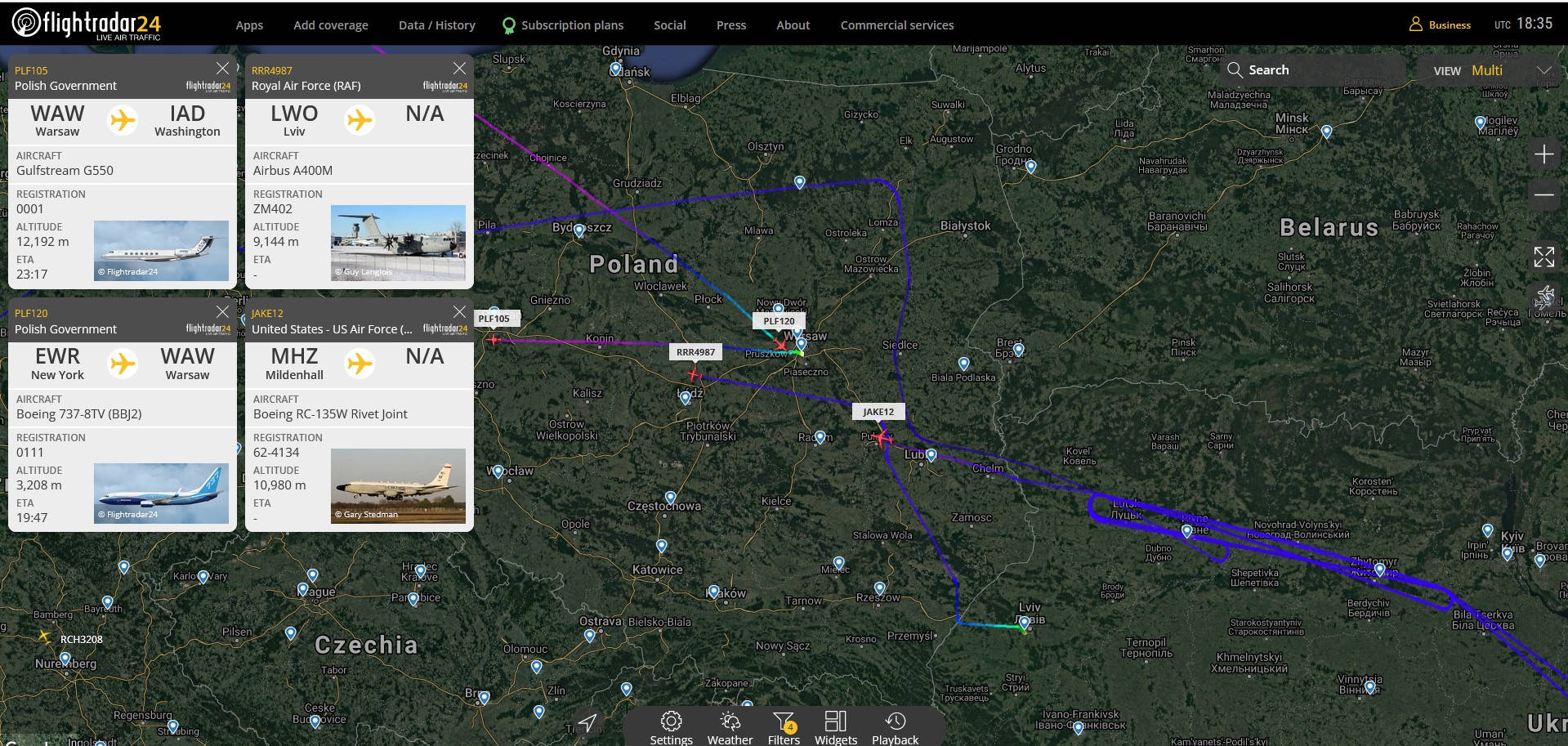Screen dimensions: 1568x746
Task: Open the Apps menu
Action: pyautogui.click(x=249, y=25)
